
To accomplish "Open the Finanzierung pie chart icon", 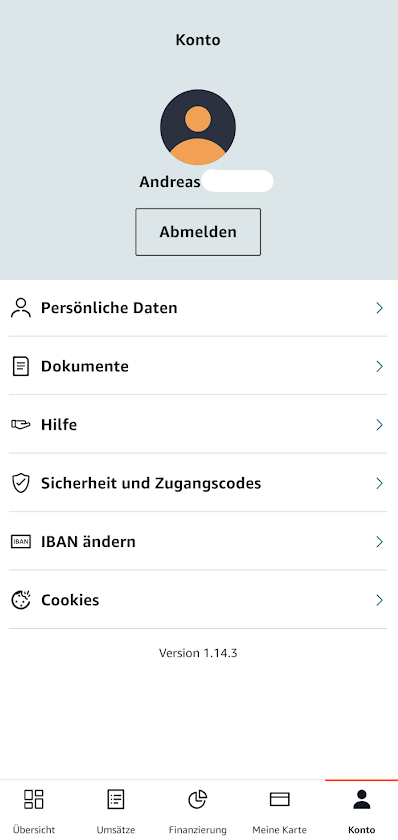I will [x=198, y=799].
